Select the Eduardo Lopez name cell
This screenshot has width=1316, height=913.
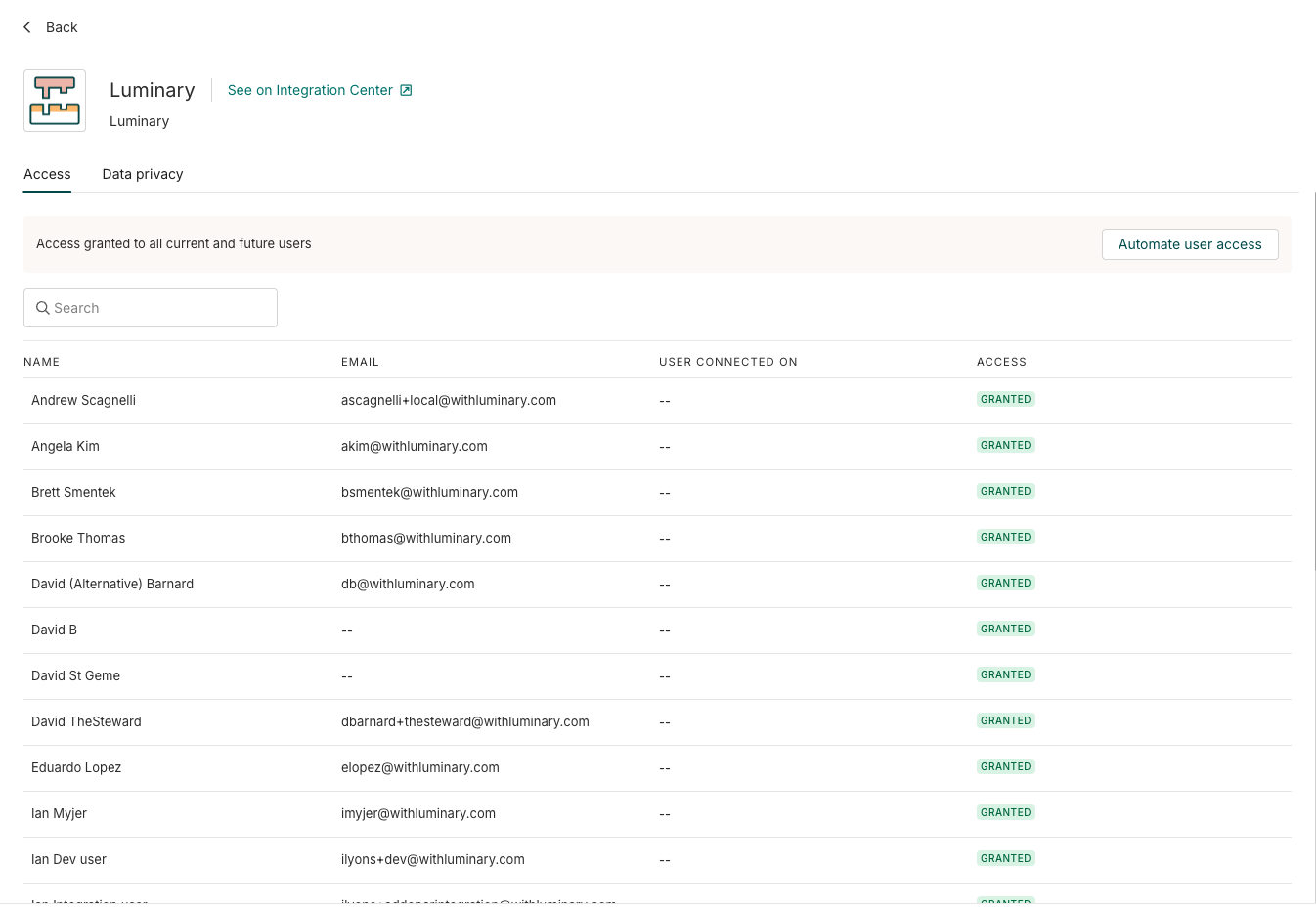pyautogui.click(x=76, y=767)
